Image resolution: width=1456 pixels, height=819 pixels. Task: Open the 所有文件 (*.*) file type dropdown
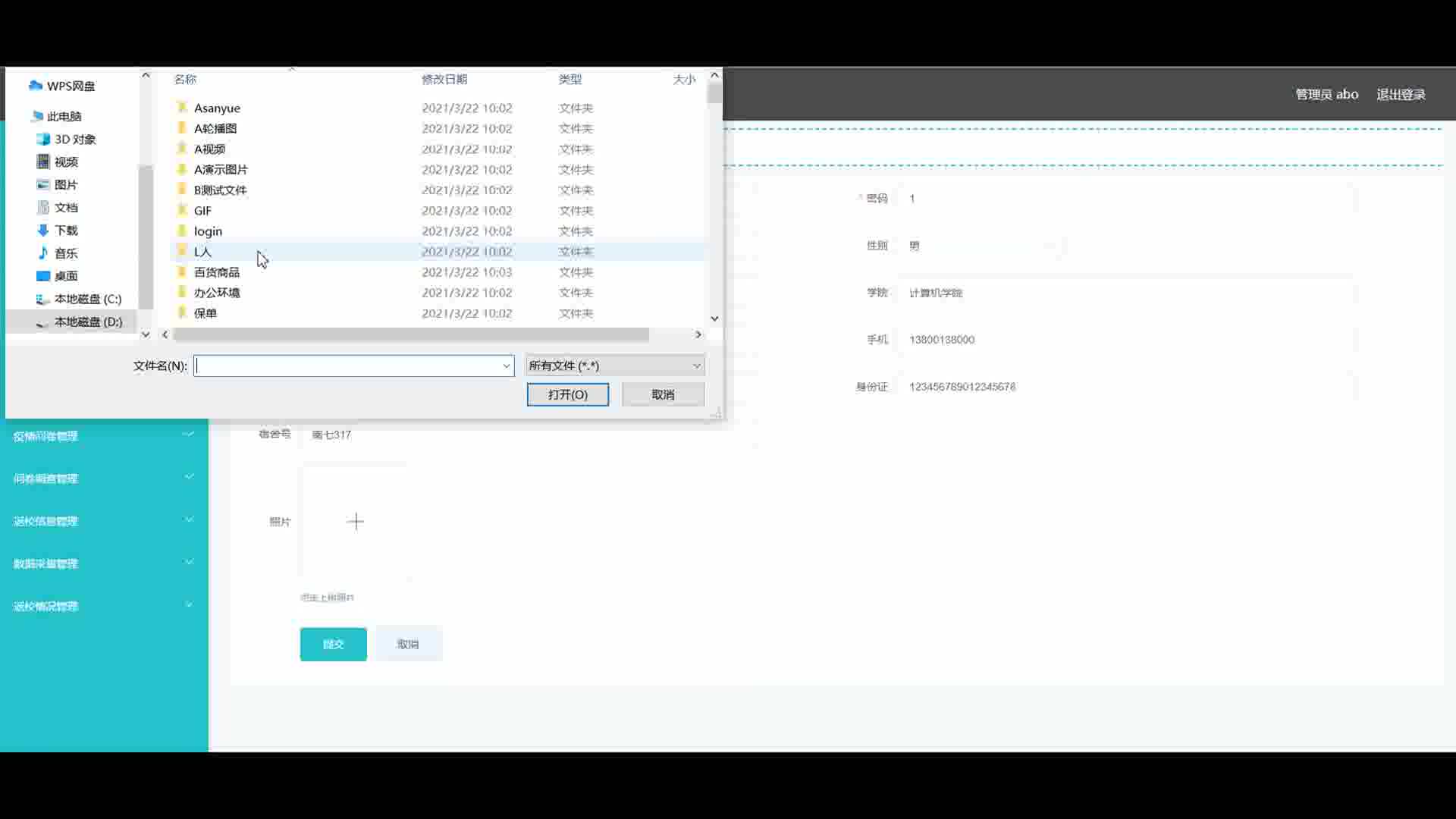coord(615,366)
